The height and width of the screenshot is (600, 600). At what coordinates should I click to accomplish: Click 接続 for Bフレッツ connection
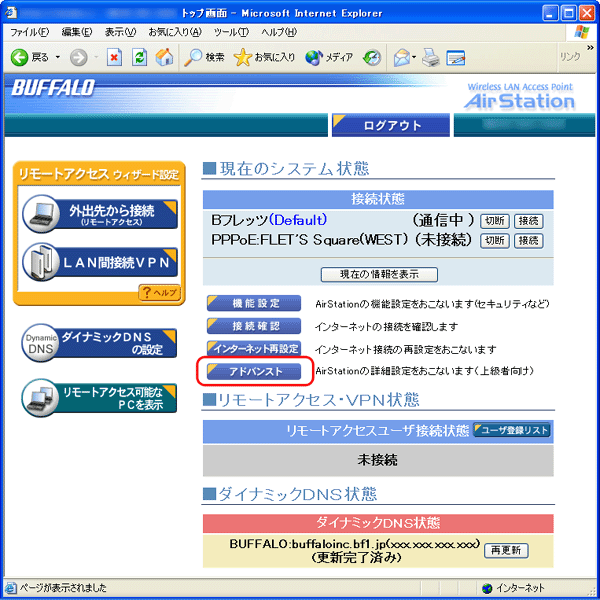528,221
